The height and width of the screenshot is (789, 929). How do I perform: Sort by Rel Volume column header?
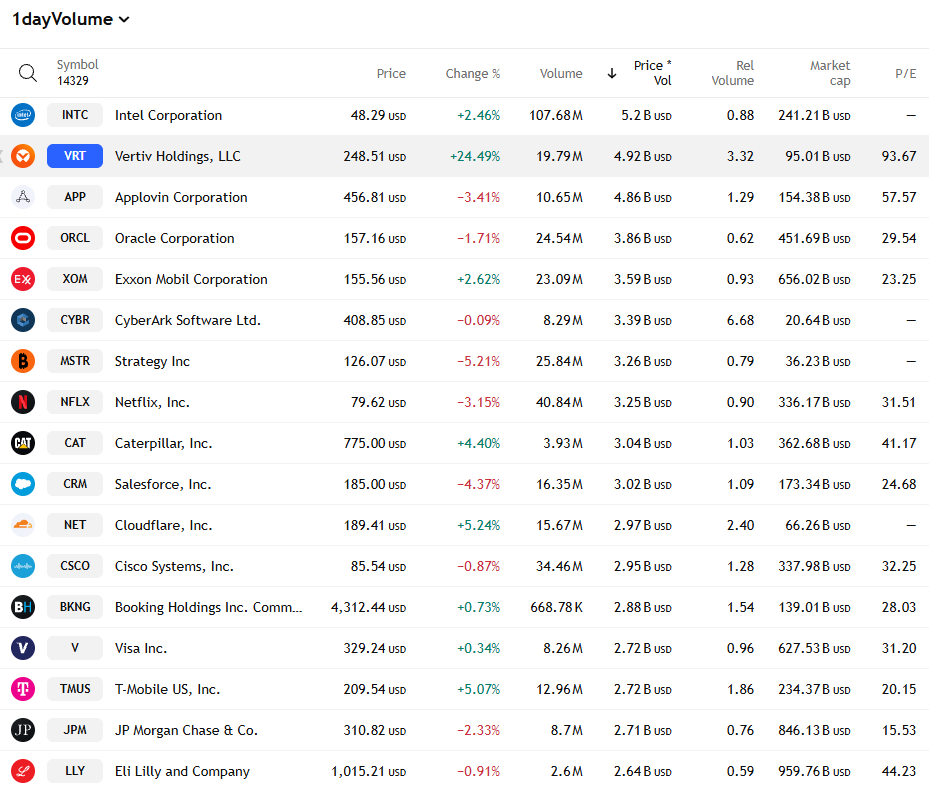(732, 73)
